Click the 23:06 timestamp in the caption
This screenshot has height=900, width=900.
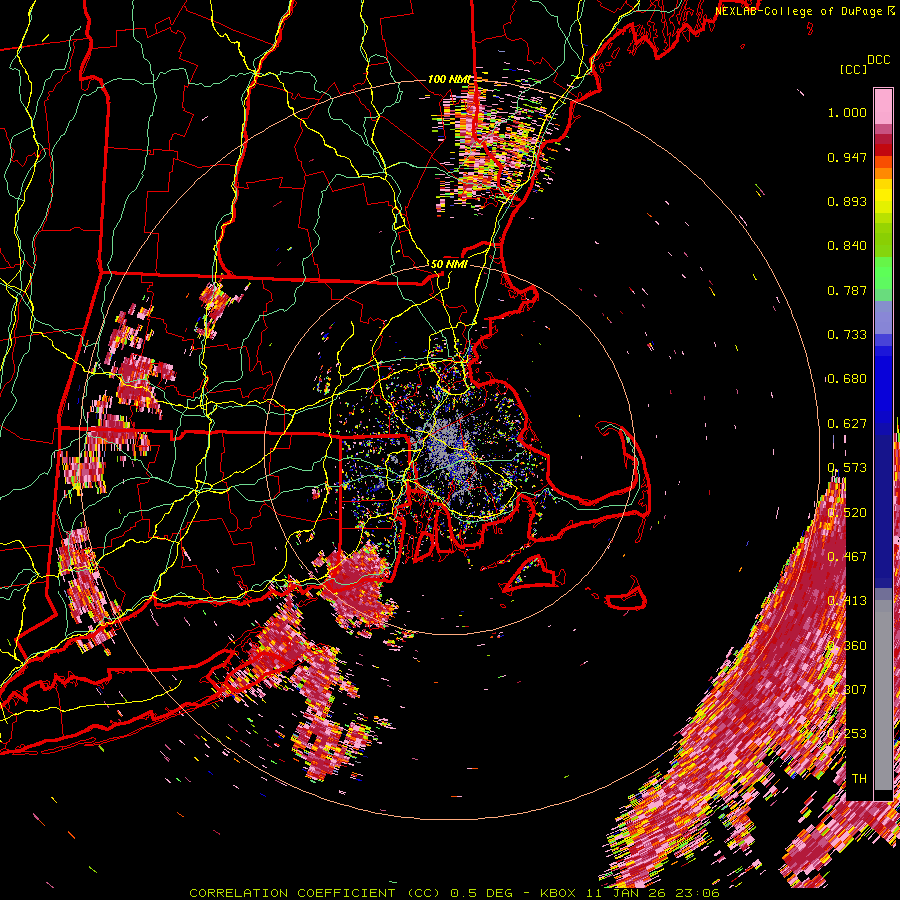(x=698, y=893)
